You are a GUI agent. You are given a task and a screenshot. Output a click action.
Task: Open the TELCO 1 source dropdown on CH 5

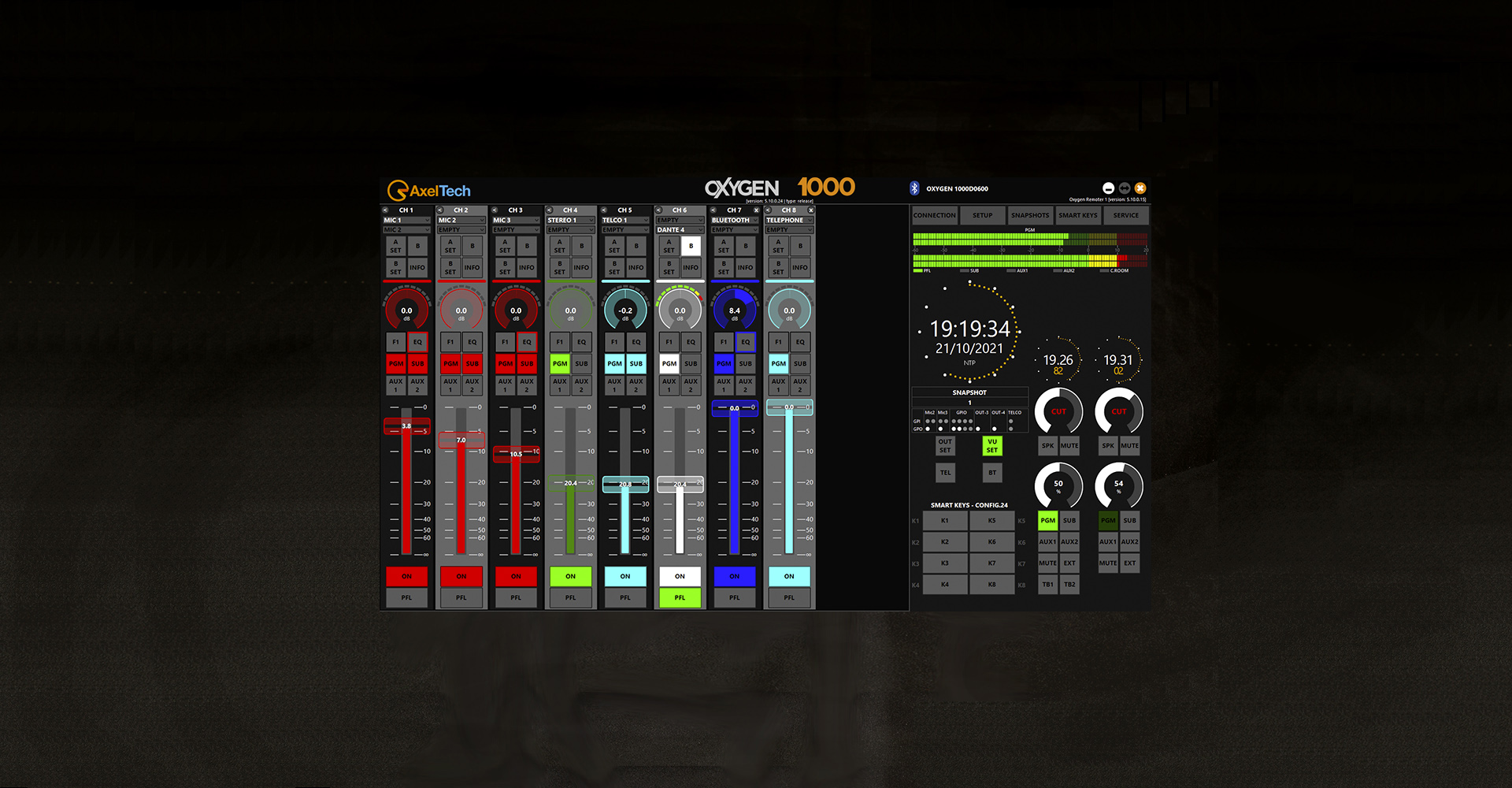[625, 221]
